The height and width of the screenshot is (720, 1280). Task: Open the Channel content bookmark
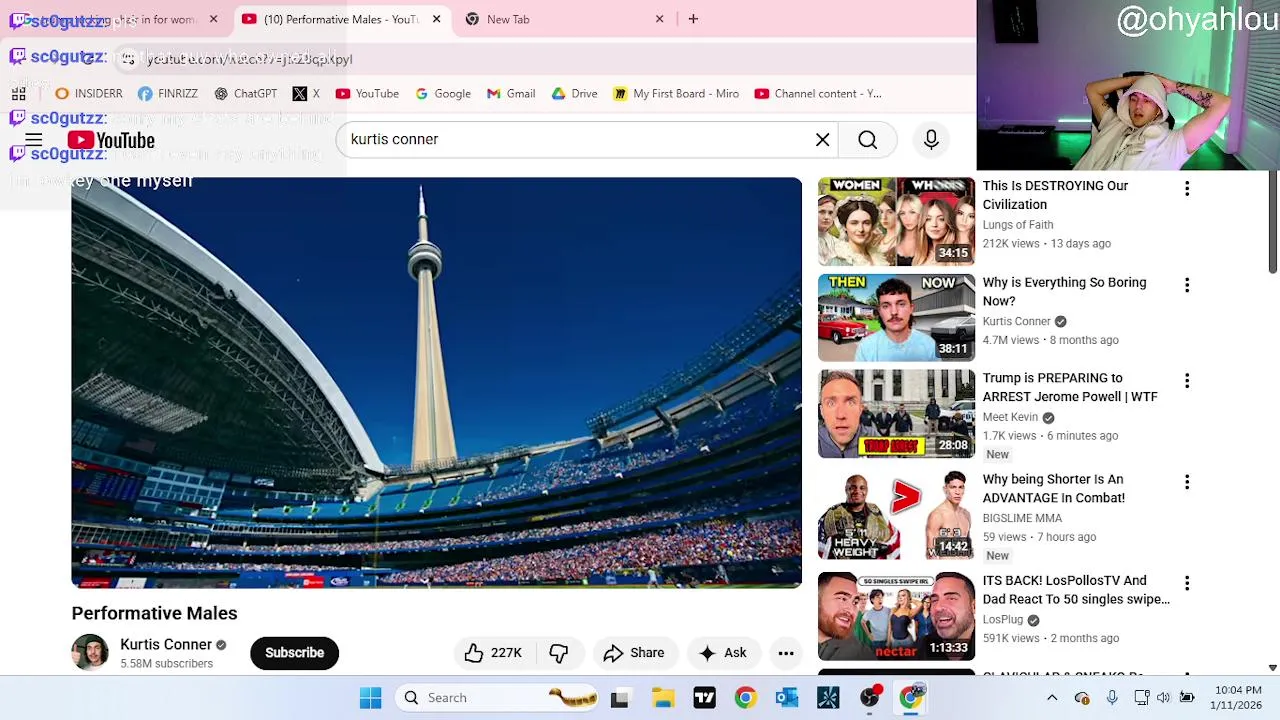818,94
